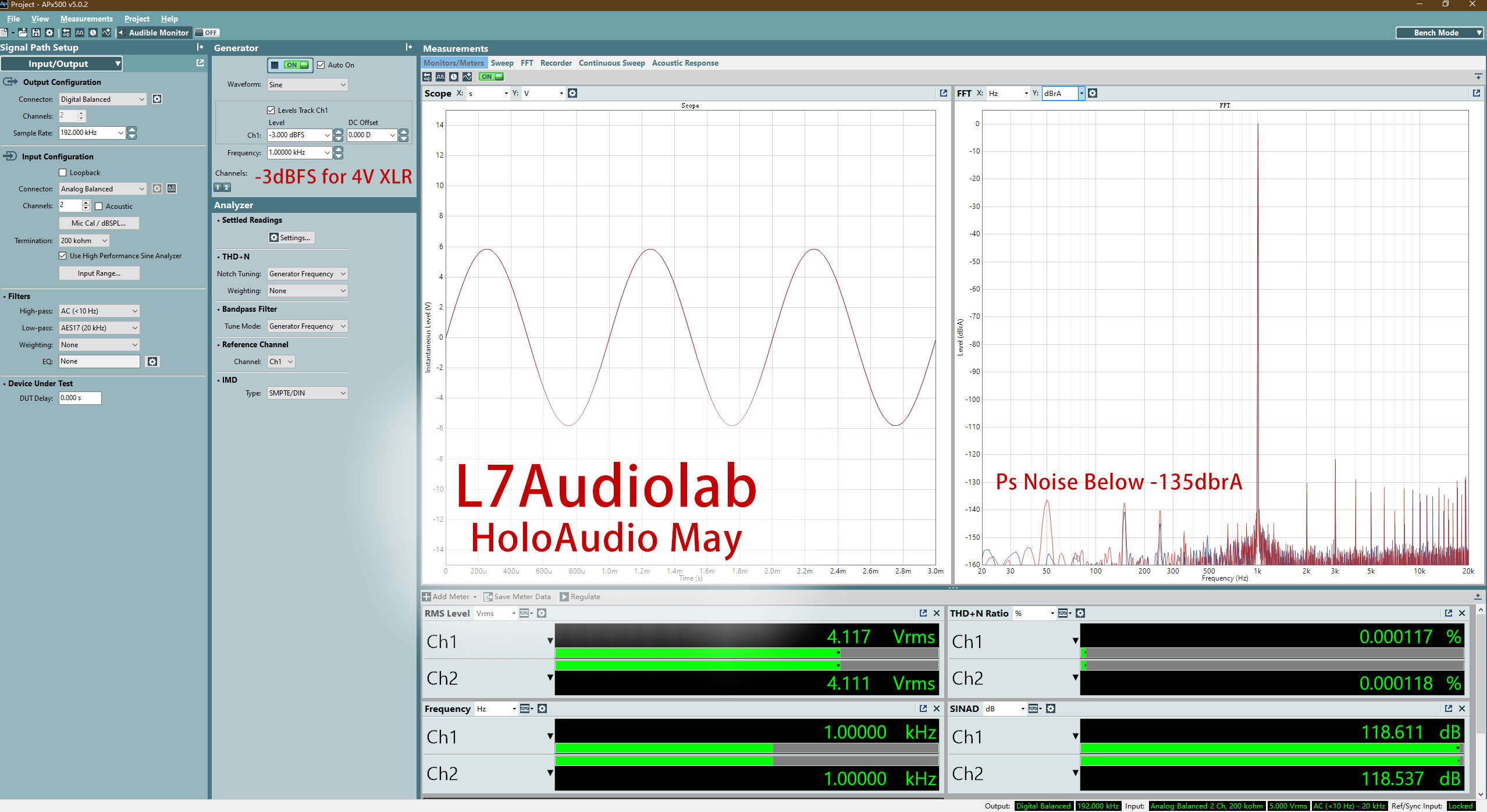Close the SINAD meter panel

click(1461, 708)
